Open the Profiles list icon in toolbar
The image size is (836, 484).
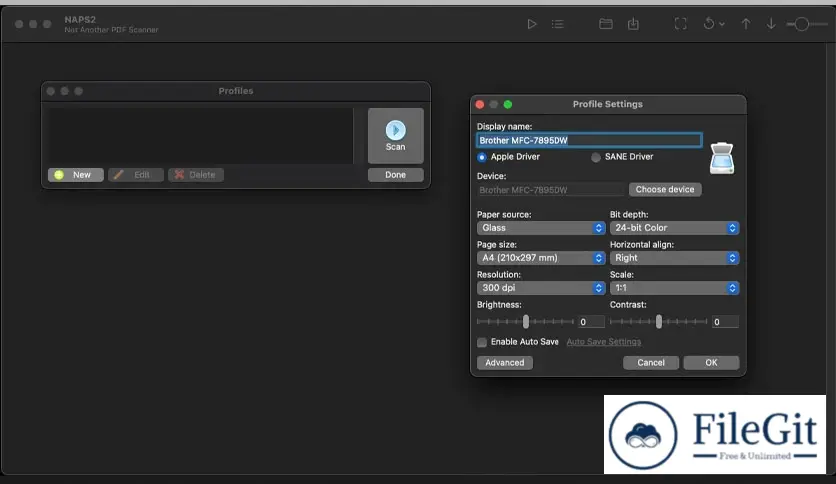(x=558, y=24)
